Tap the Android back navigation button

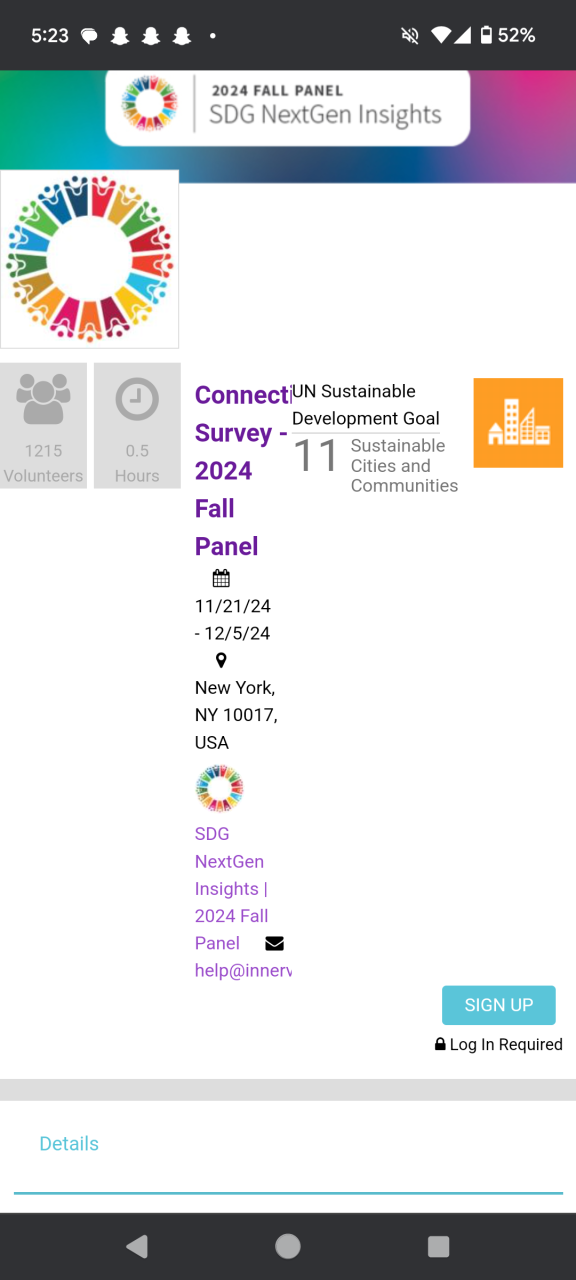coord(138,1246)
